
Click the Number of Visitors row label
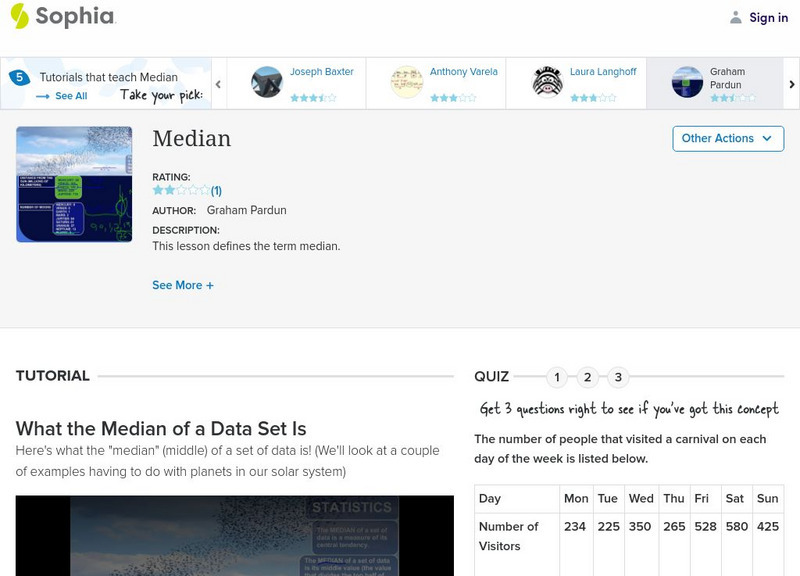(508, 536)
